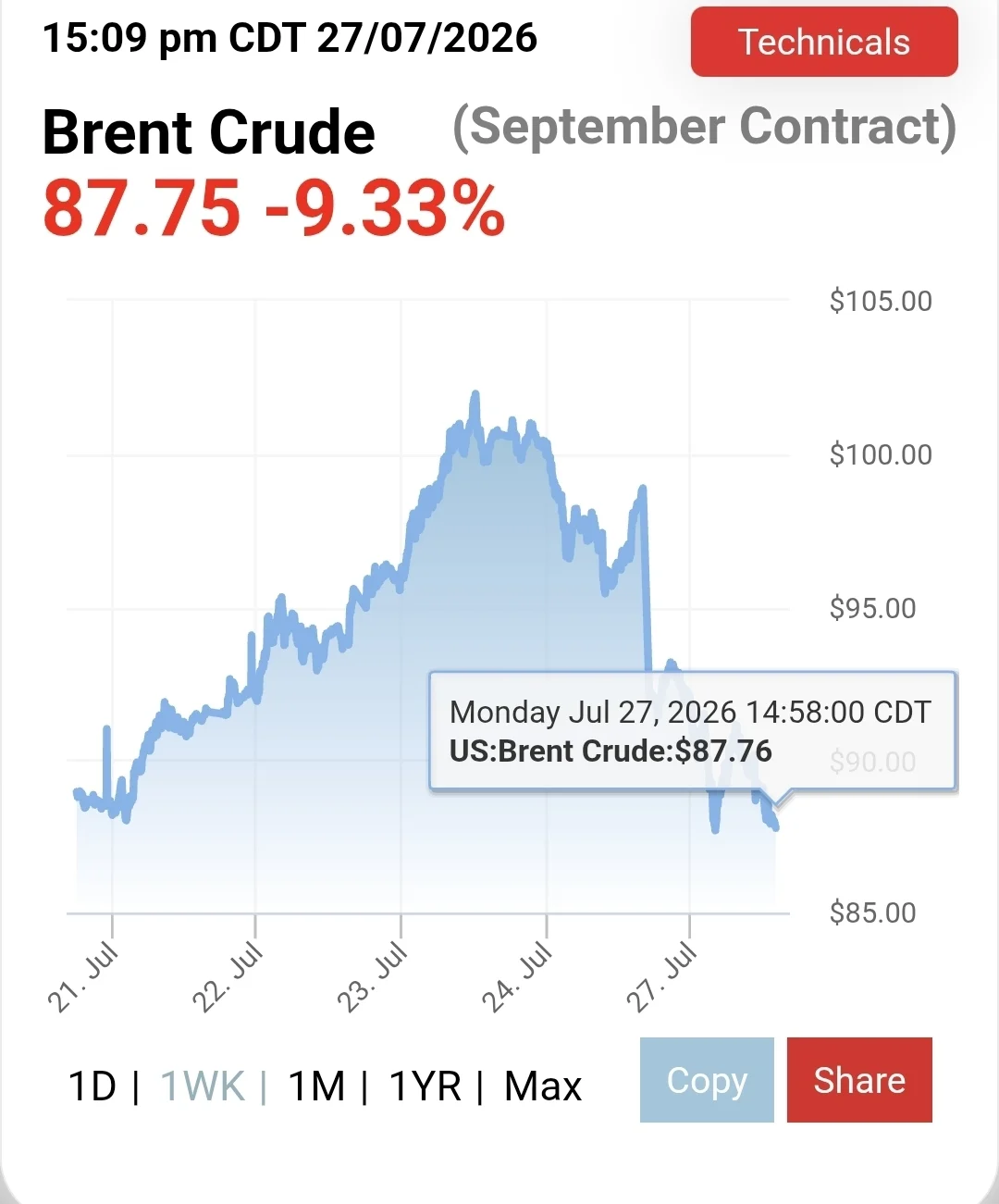Click the 22. Jul axis marker
The image size is (999, 1204).
point(228,976)
